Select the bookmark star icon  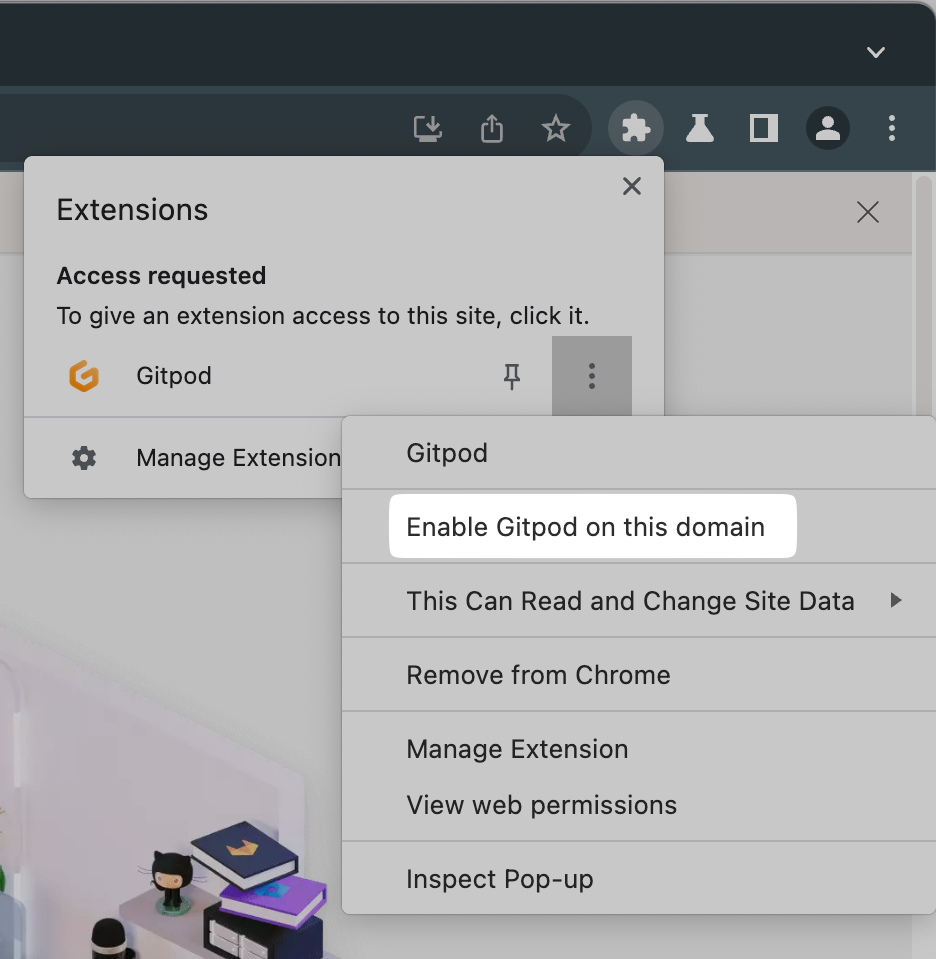[556, 128]
